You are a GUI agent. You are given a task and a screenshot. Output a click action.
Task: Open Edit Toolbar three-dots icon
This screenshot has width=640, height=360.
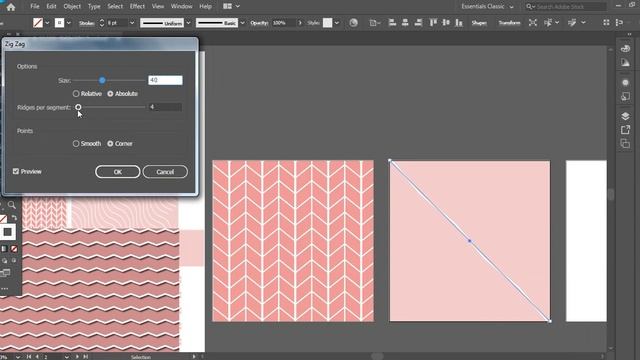(x=4, y=289)
